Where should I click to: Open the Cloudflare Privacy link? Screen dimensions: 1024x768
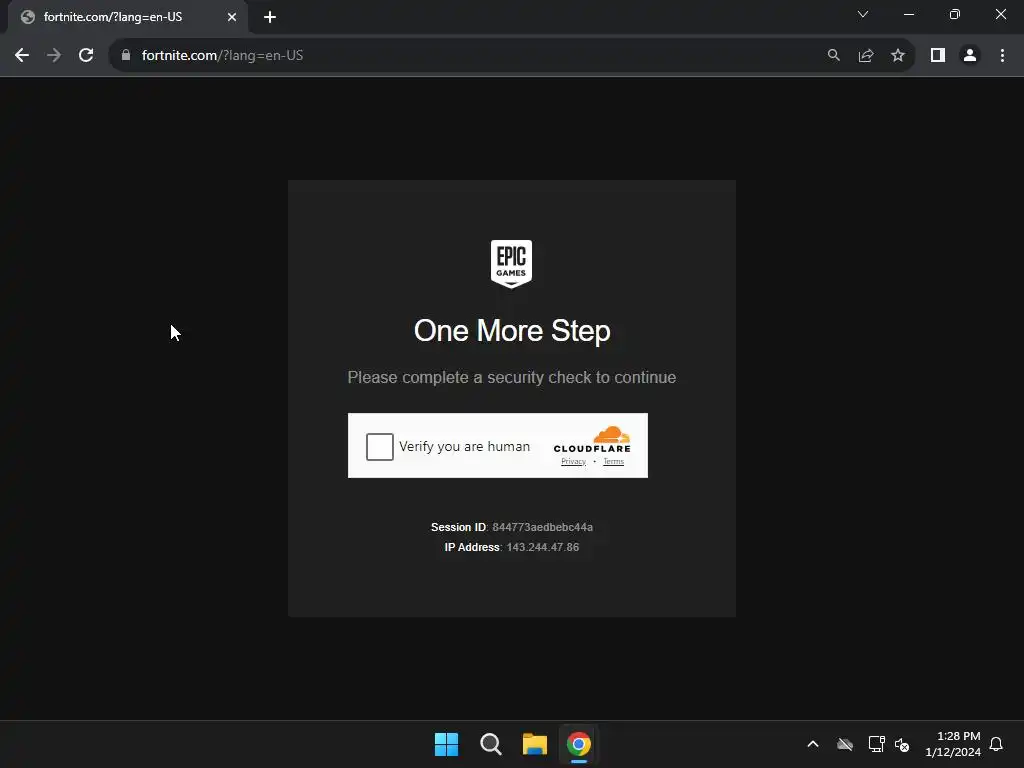point(573,462)
